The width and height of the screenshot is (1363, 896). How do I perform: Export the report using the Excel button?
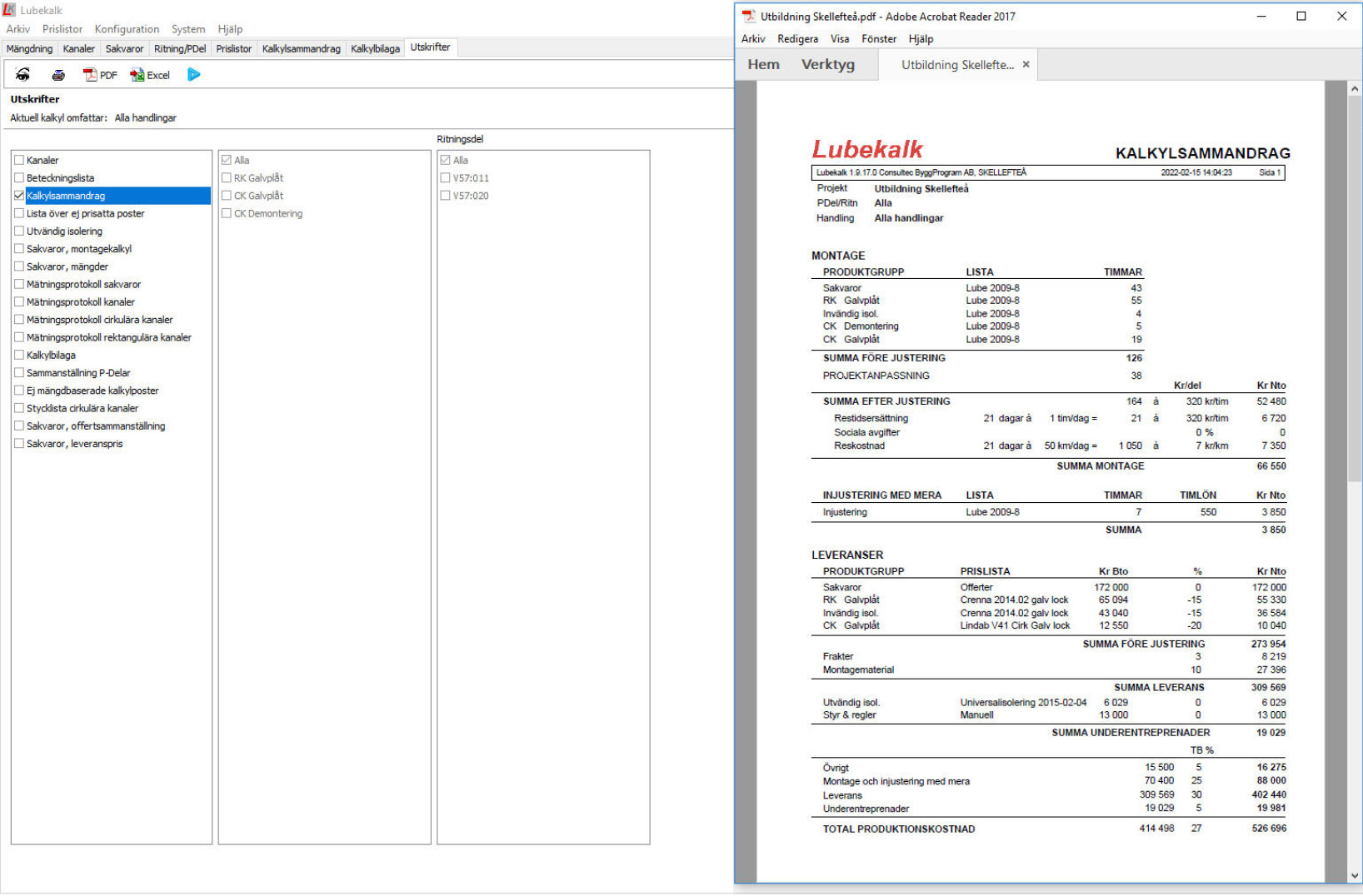150,75
